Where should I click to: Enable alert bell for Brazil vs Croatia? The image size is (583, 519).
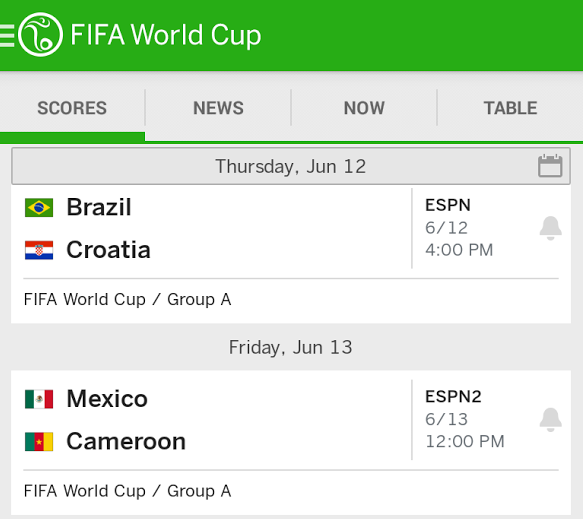pos(551,228)
